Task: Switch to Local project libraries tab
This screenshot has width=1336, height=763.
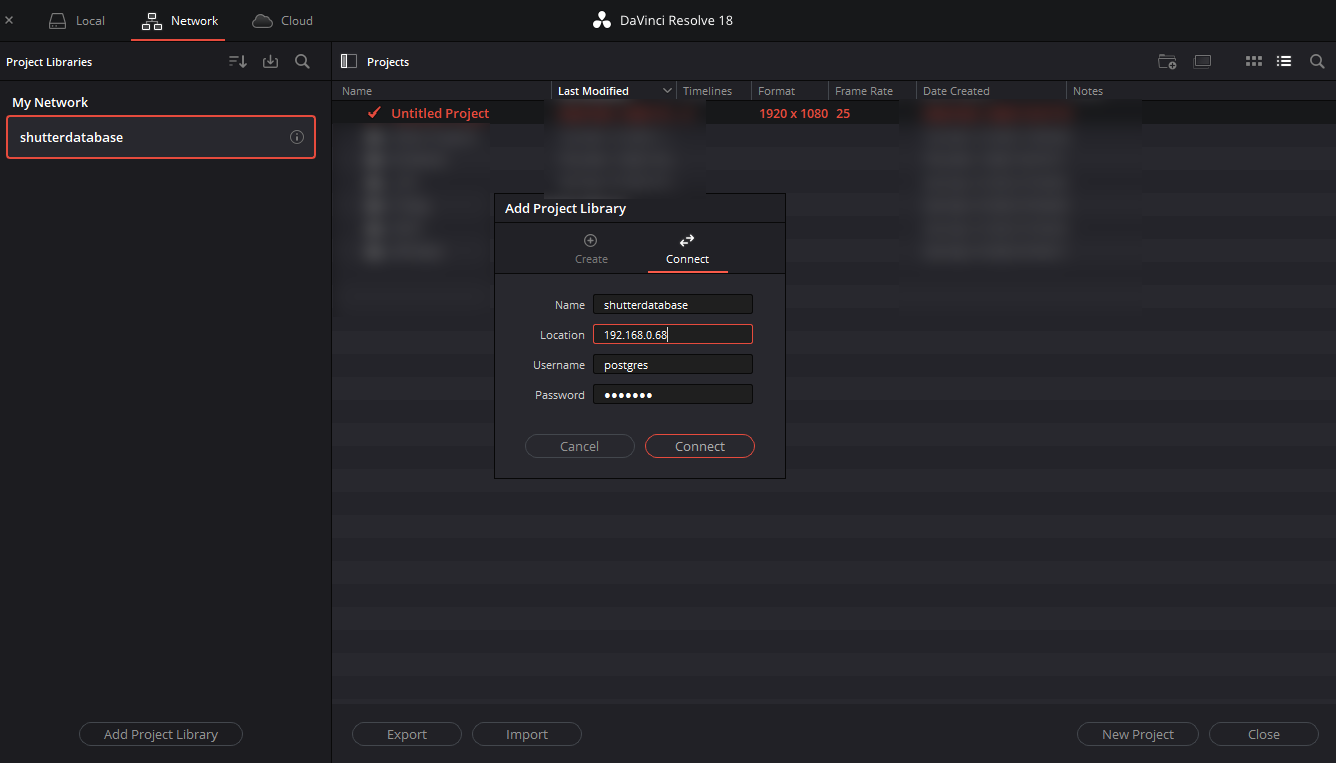Action: point(77,20)
